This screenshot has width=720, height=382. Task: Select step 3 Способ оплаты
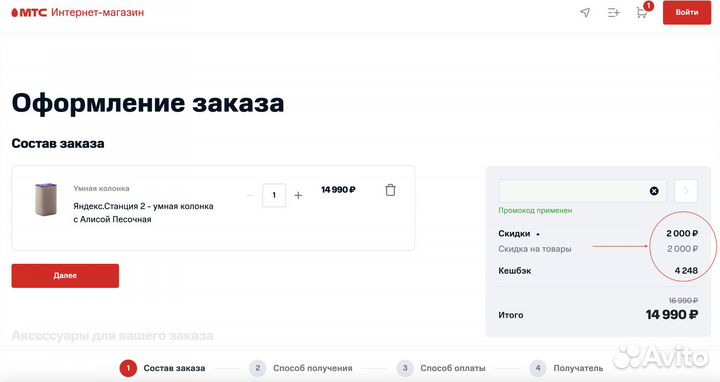click(441, 368)
